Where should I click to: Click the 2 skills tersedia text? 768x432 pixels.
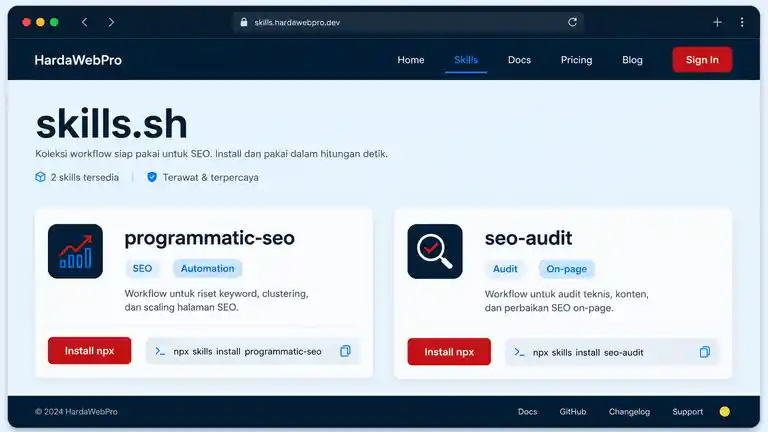pos(85,177)
